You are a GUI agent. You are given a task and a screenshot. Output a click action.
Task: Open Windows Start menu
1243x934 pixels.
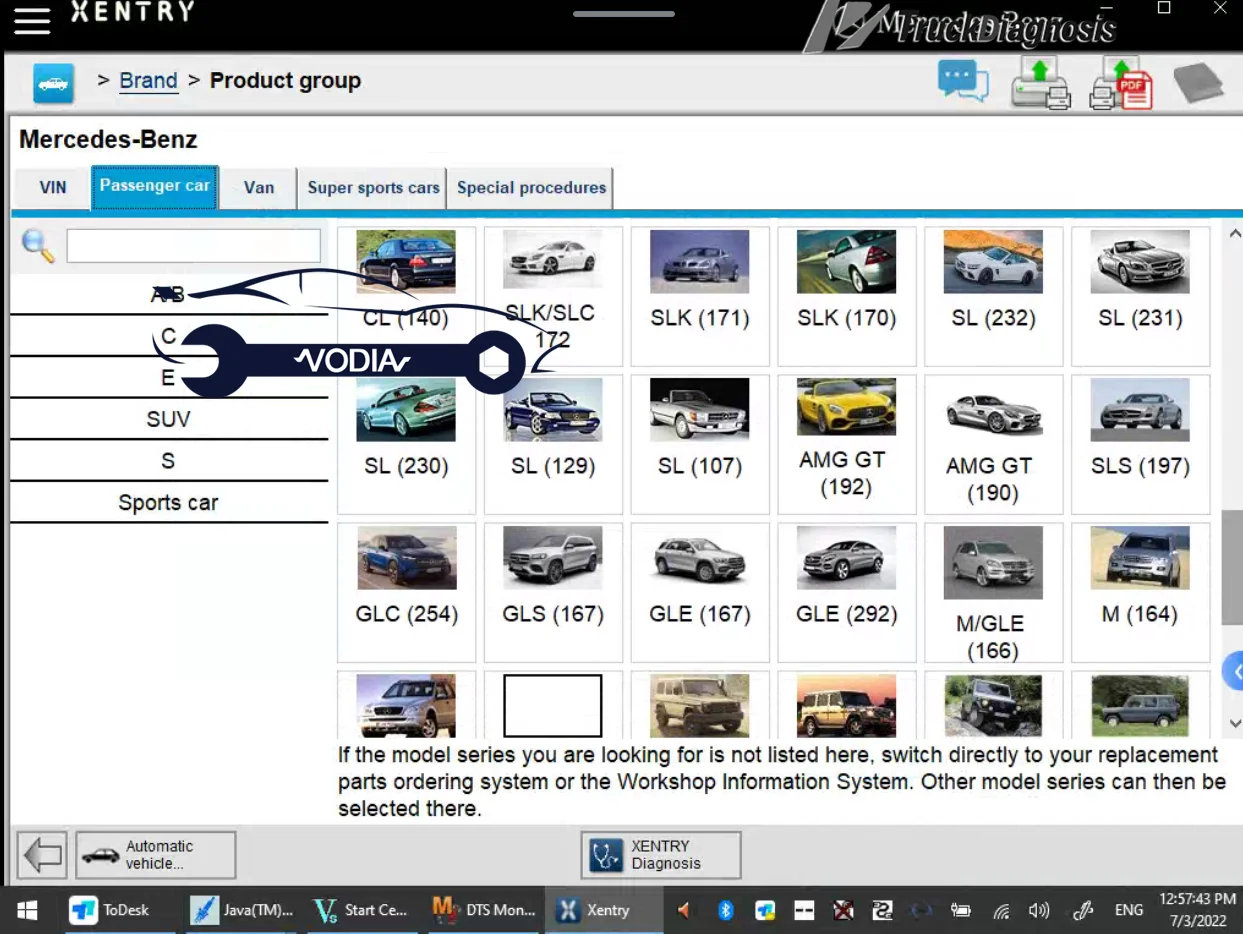tap(27, 910)
